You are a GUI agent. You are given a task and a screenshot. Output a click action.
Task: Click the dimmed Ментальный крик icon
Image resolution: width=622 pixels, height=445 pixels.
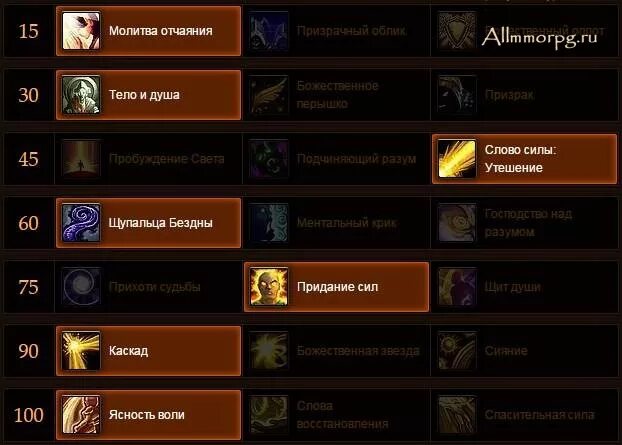[x=269, y=223]
